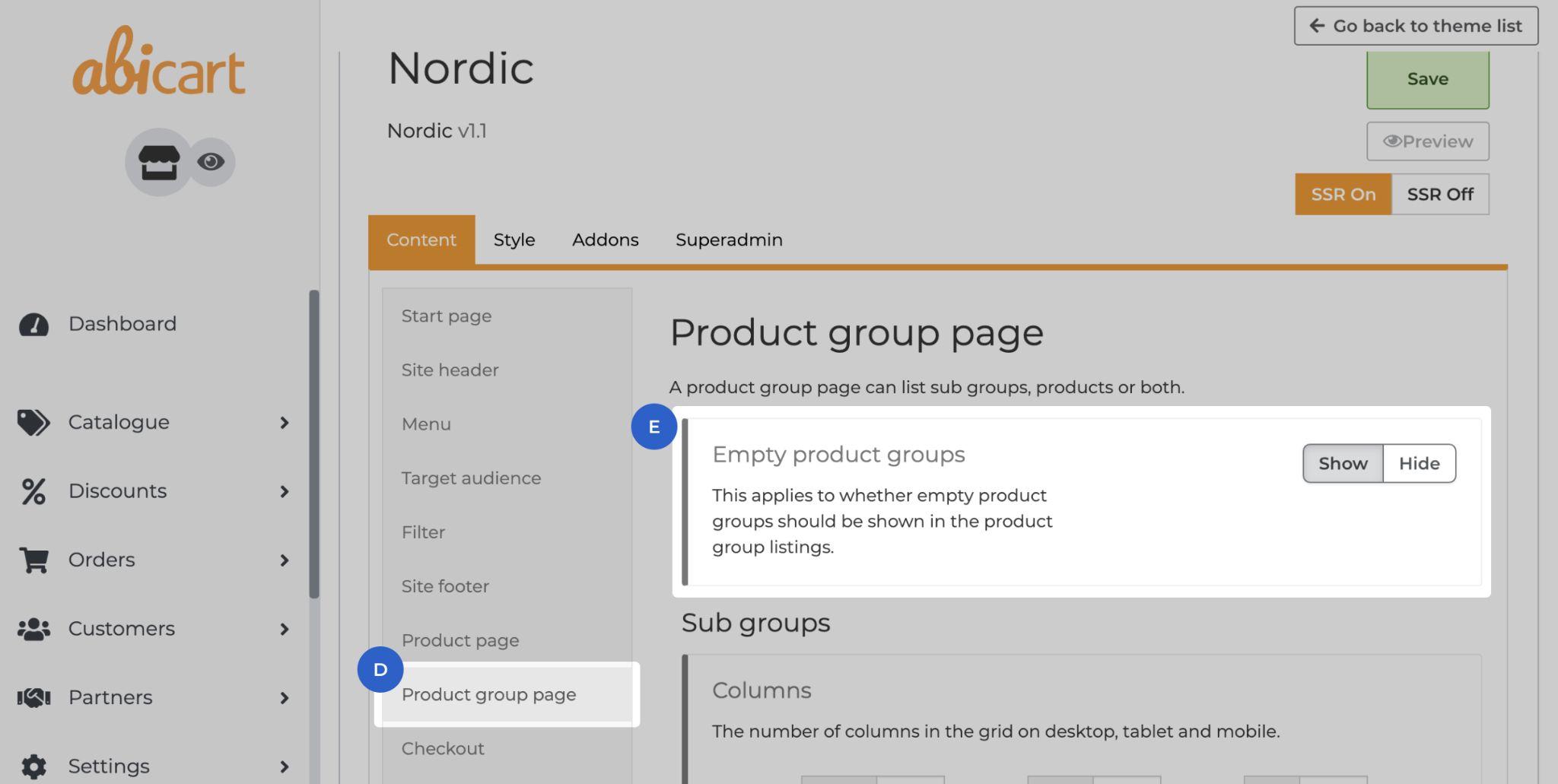The width and height of the screenshot is (1558, 784).
Task: Expand the Orders menu chevron
Action: tap(285, 560)
